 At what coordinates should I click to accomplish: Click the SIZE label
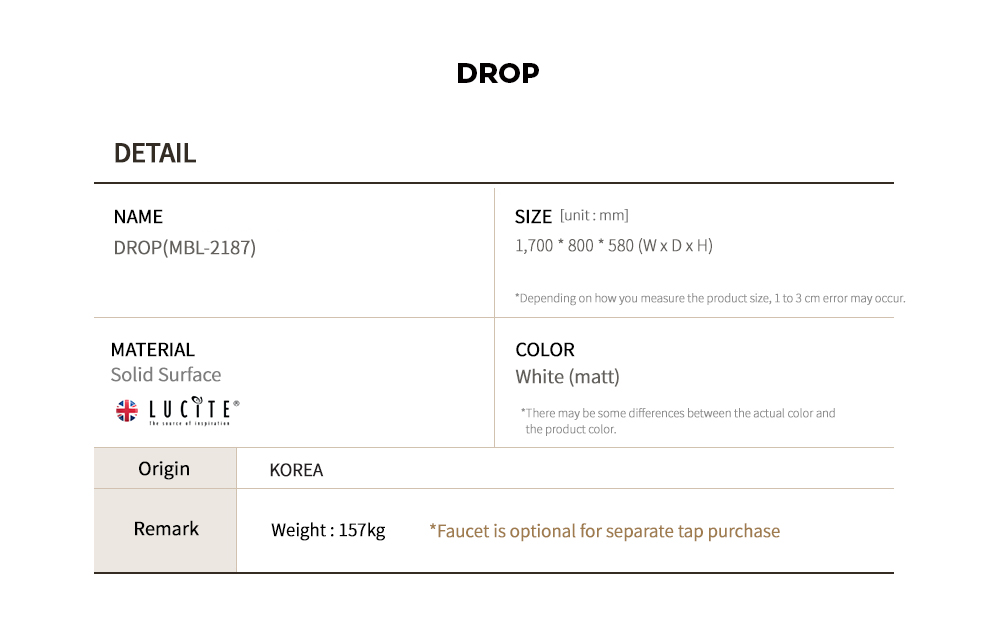(533, 217)
